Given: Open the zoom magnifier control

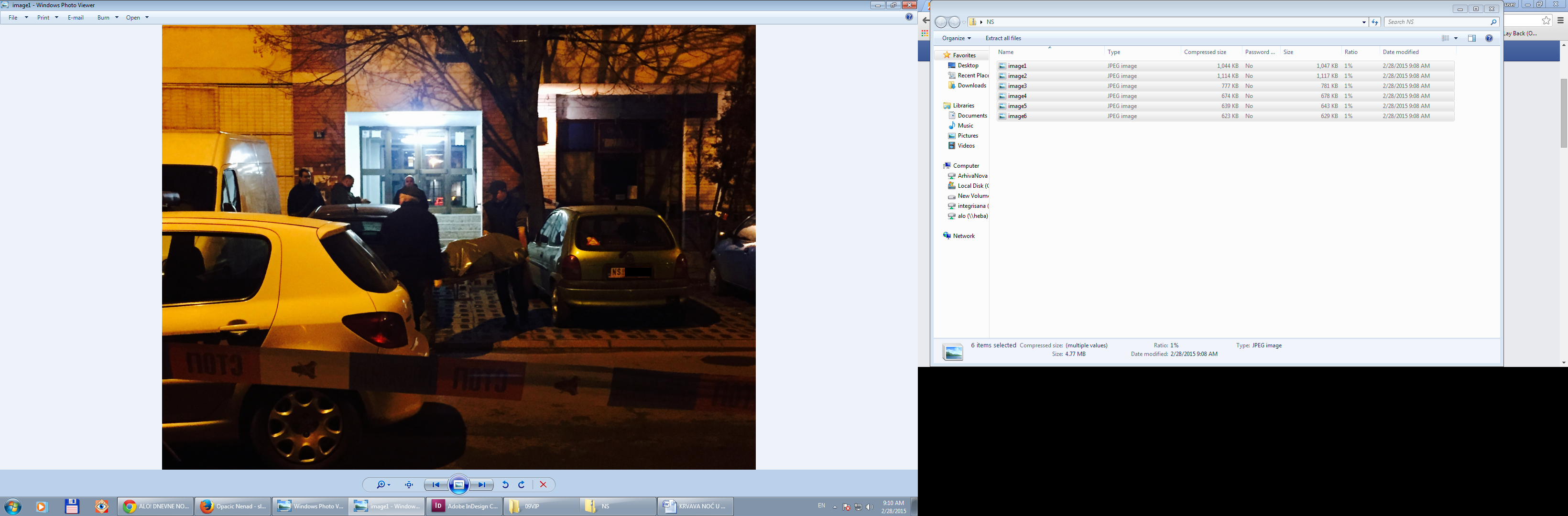Looking at the screenshot, I should (x=382, y=485).
